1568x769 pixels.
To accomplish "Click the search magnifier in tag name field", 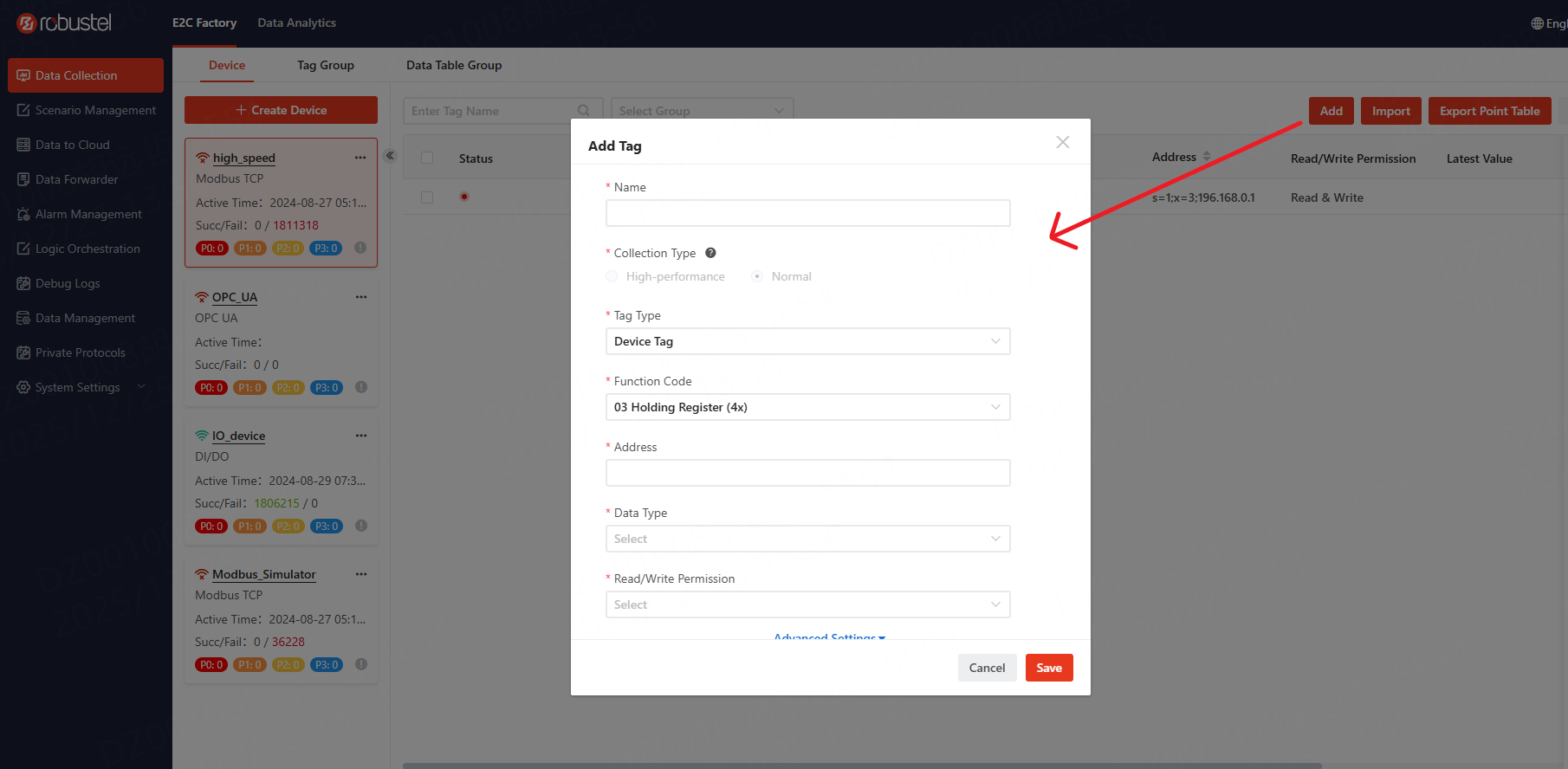I will point(584,111).
